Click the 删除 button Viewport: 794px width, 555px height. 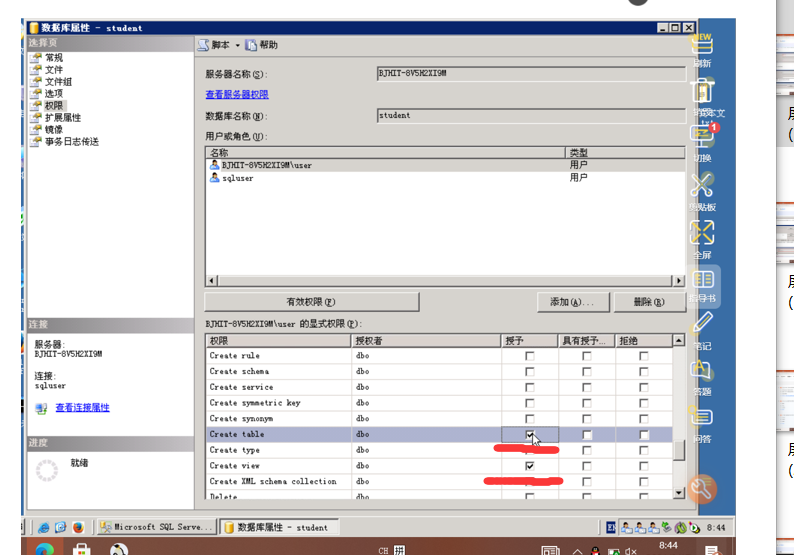click(649, 302)
